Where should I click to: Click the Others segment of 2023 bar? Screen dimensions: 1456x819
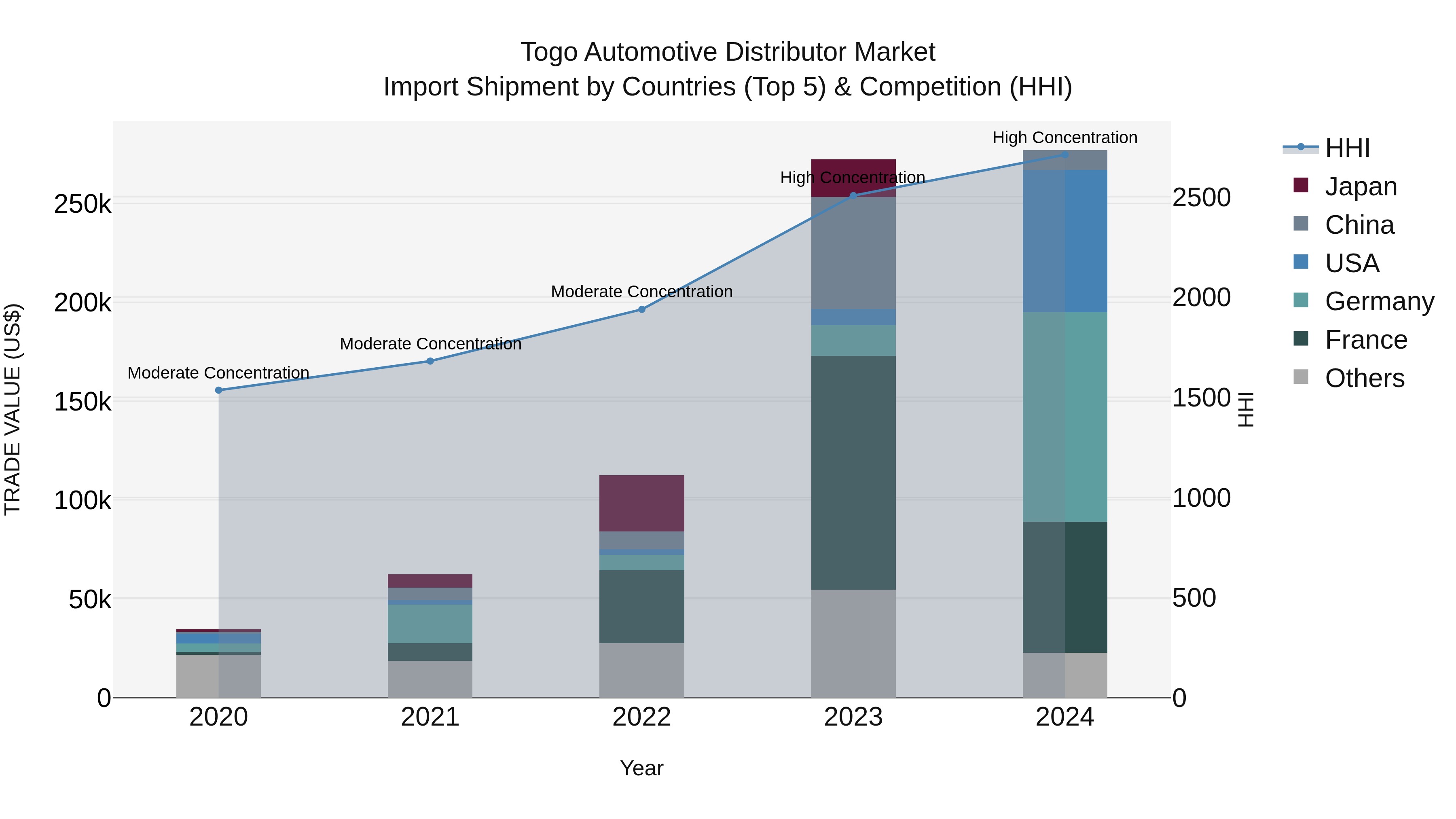click(x=853, y=643)
